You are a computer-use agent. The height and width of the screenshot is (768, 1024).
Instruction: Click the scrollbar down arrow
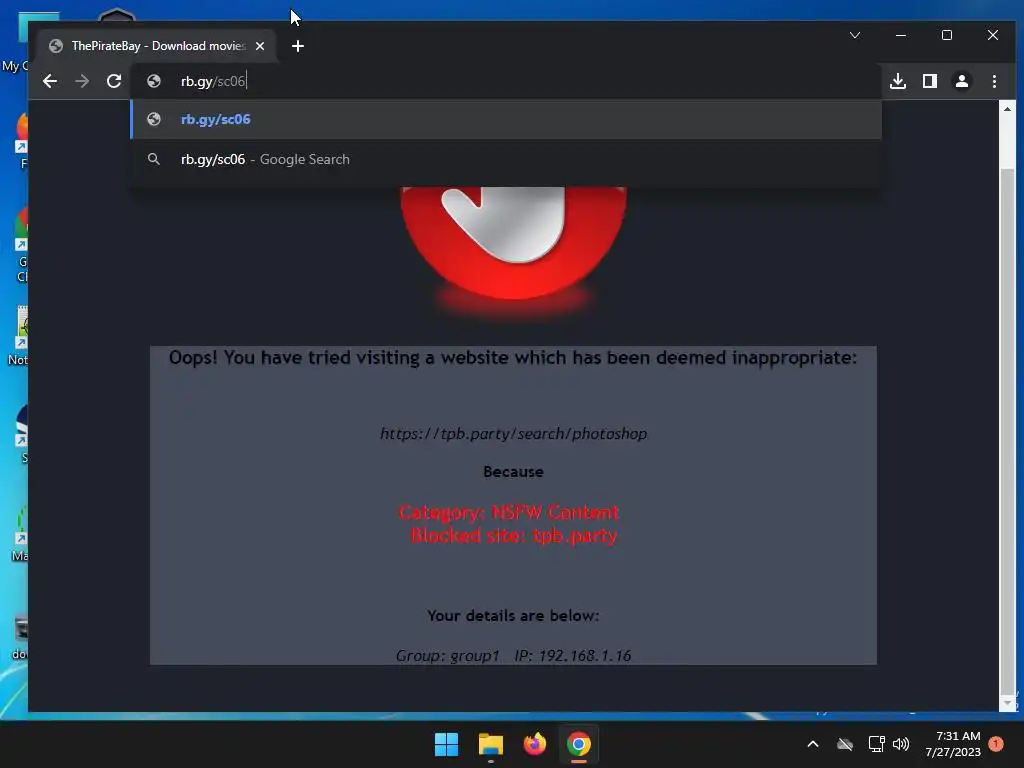[x=1007, y=703]
